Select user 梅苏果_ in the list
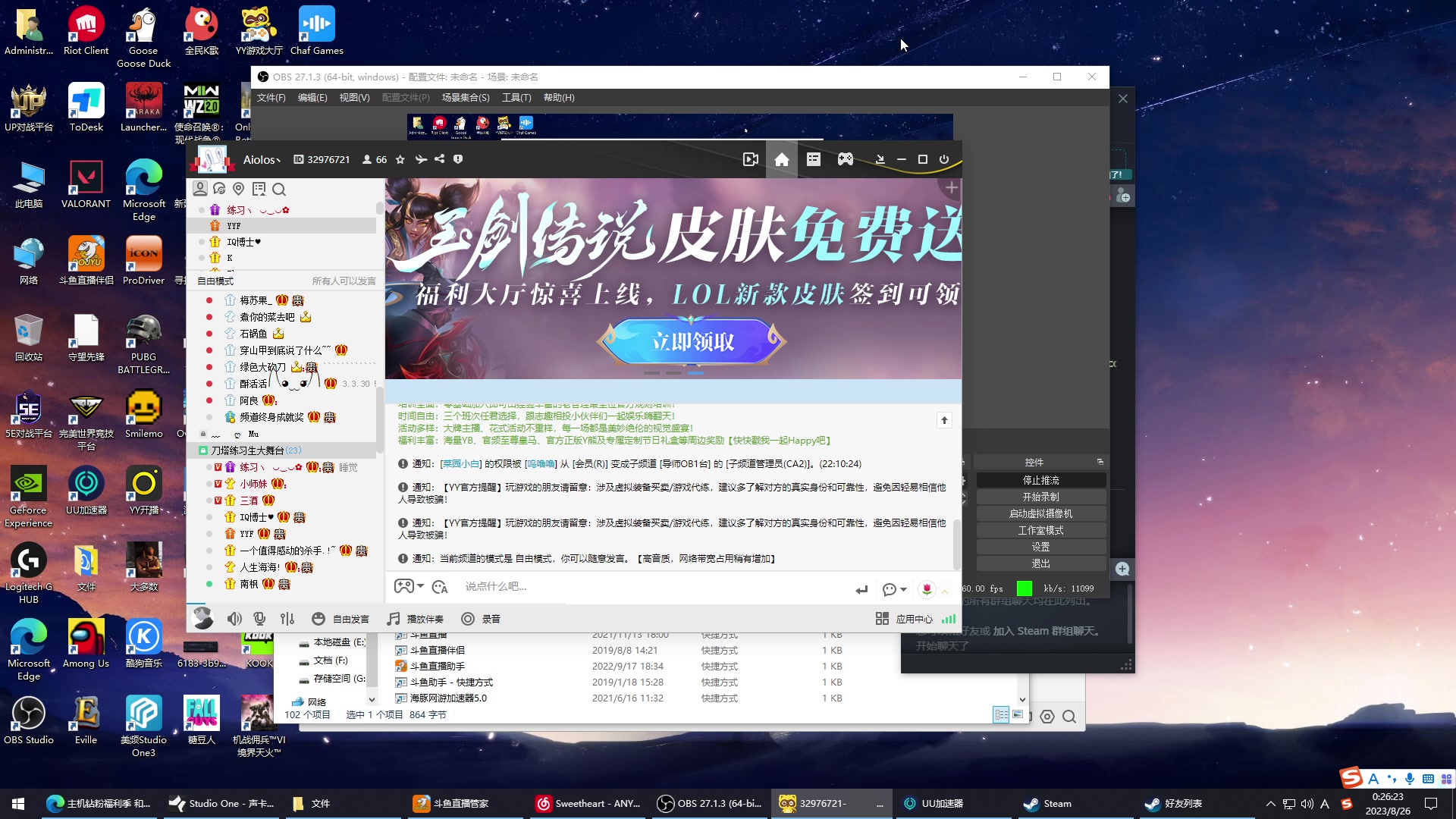Screen dimensions: 1456x819 click(256, 300)
